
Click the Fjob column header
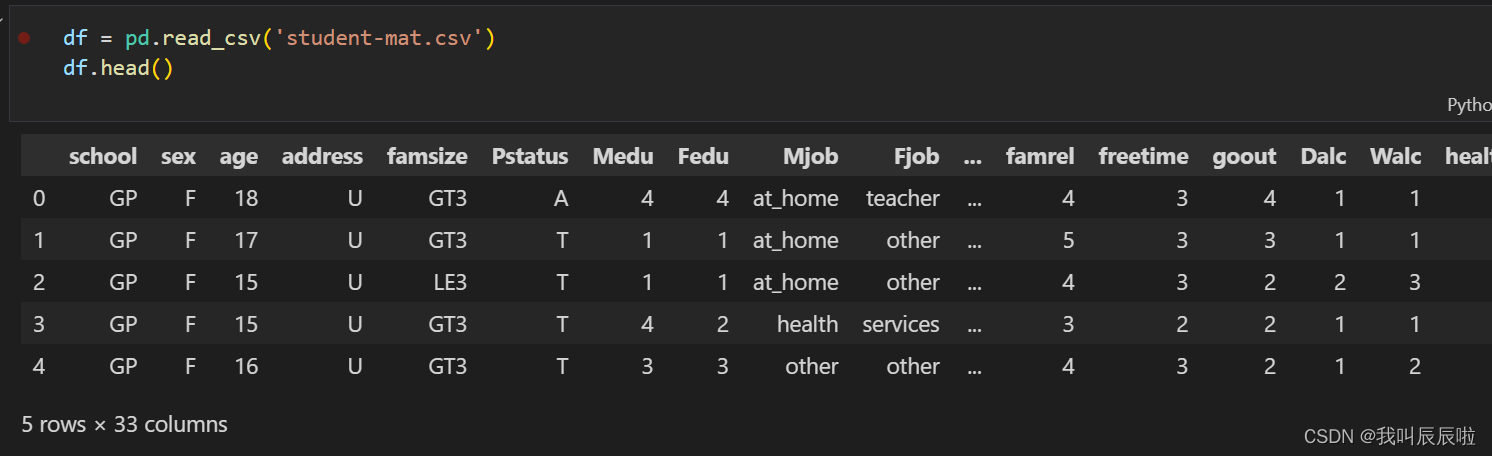[x=916, y=156]
